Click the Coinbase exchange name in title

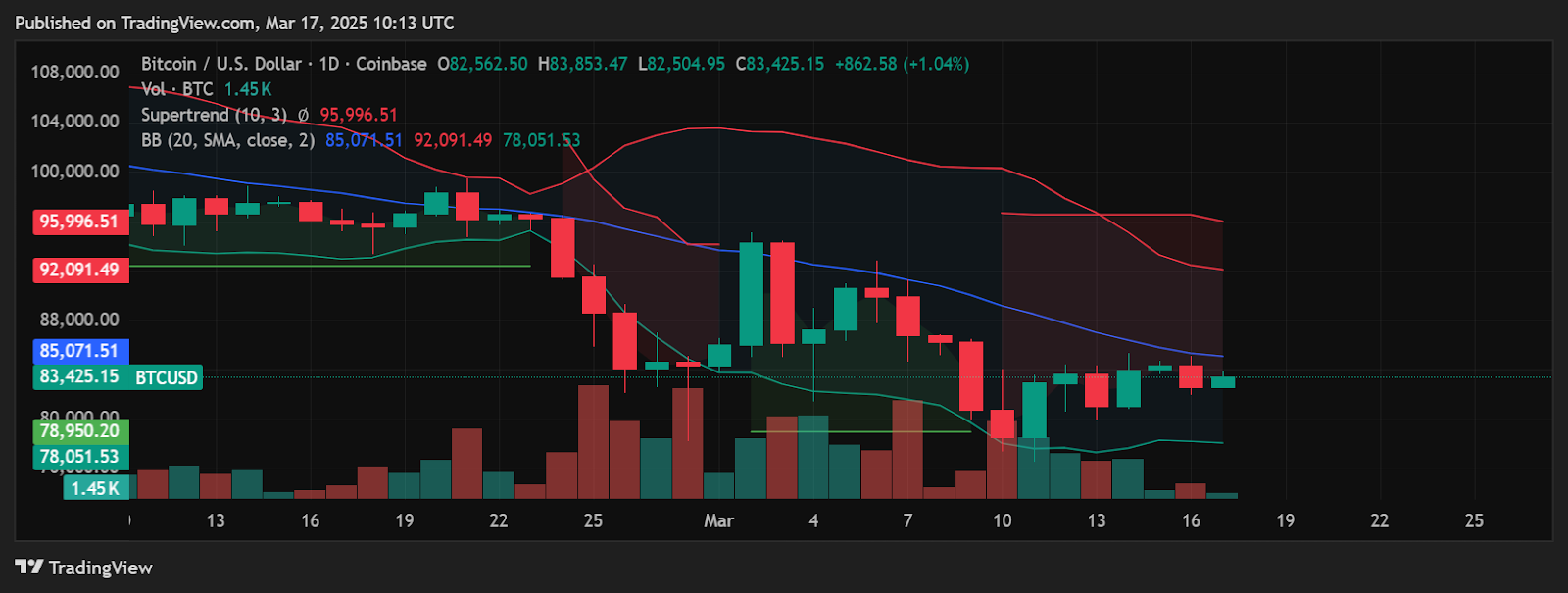(391, 64)
